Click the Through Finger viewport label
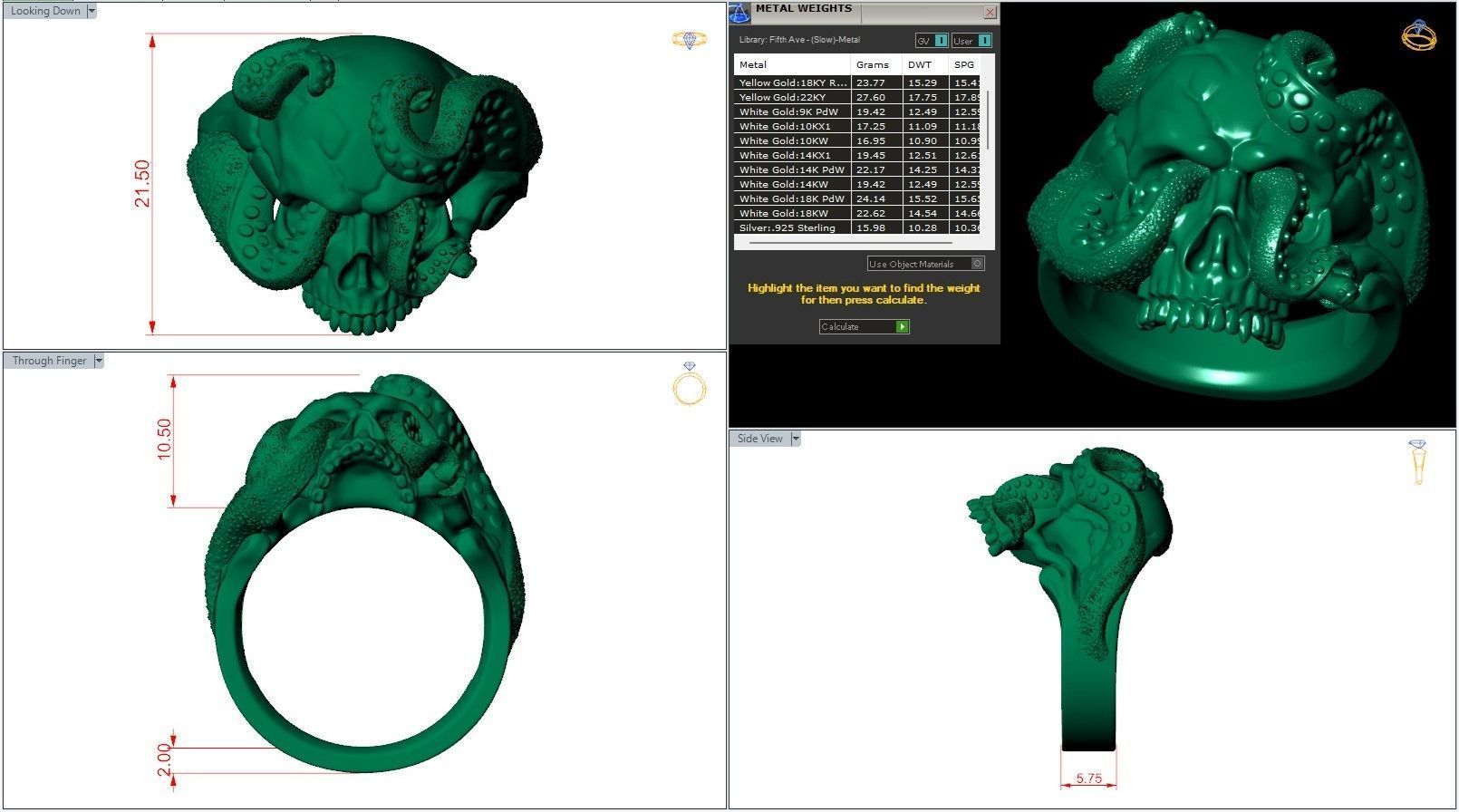 pos(49,361)
